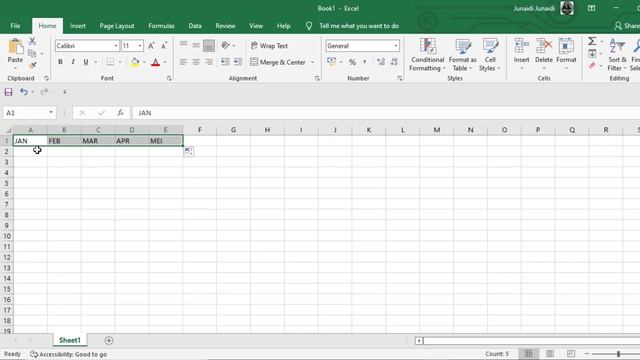The height and width of the screenshot is (360, 640).
Task: Click the Format cells button
Action: [566, 54]
